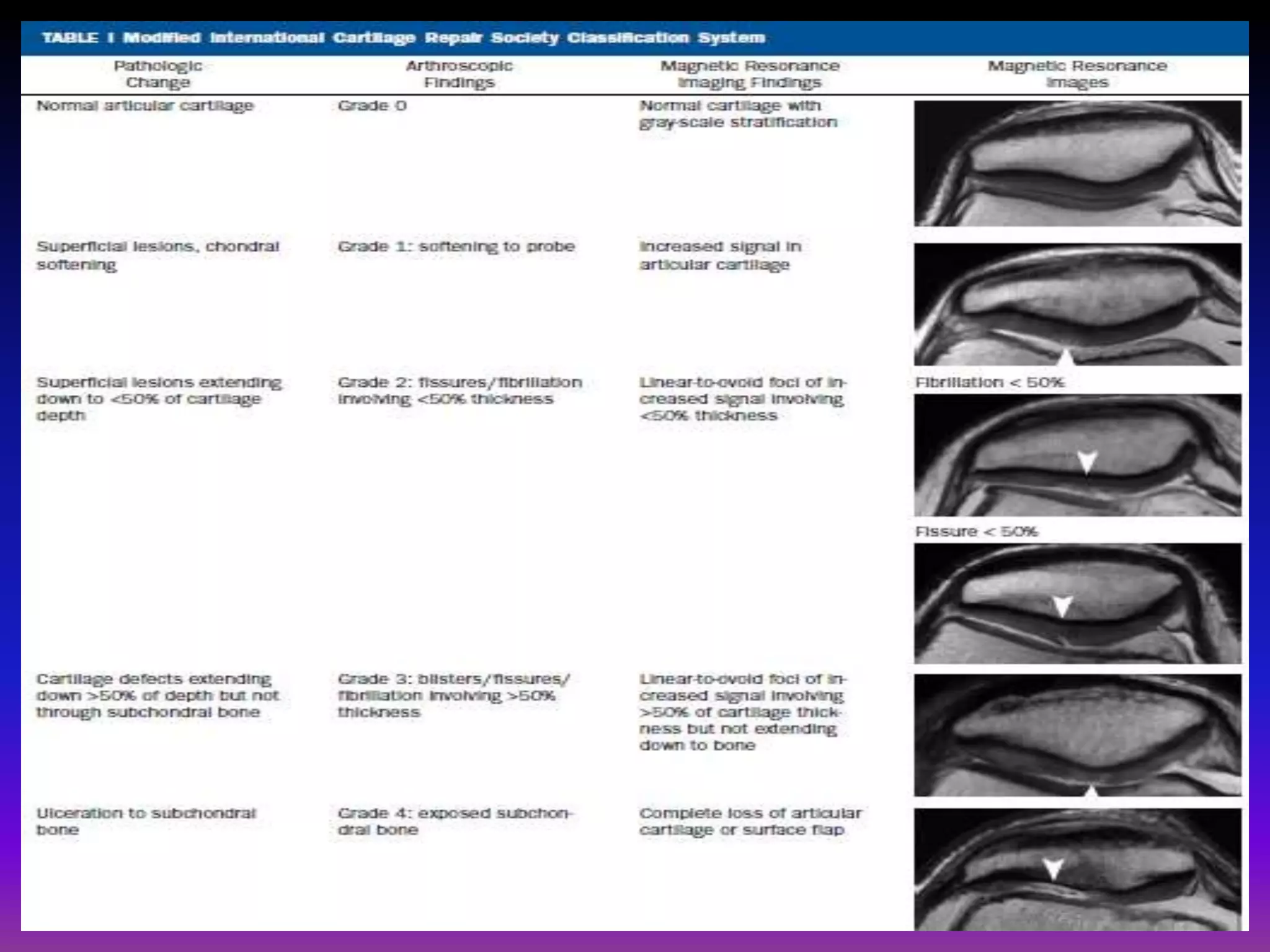This screenshot has height=952, width=1270.
Task: Click 'Fibrillation < 50%' caption label
Action: point(990,382)
